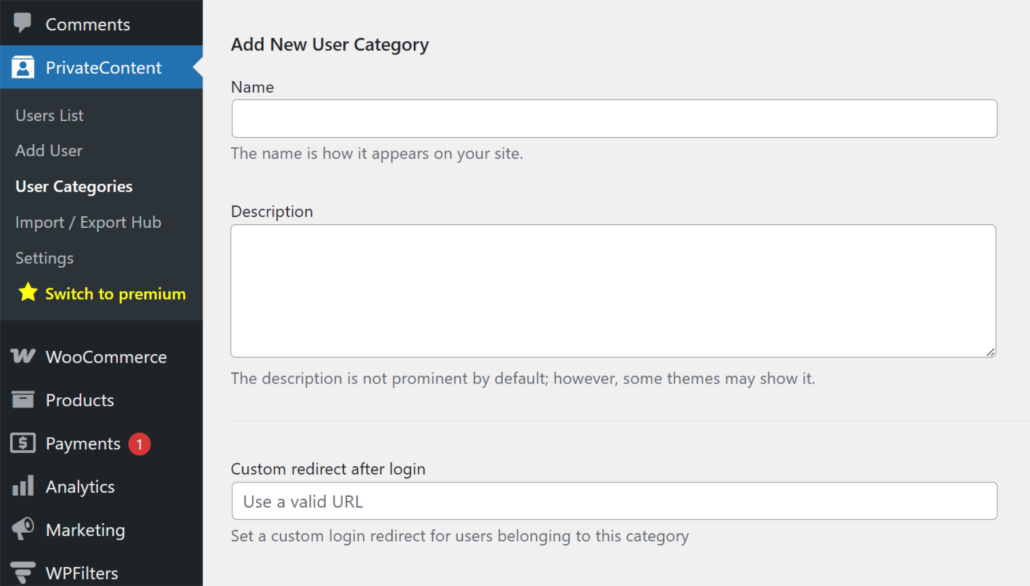
Task: Go to Users List submenu
Action: tap(49, 115)
